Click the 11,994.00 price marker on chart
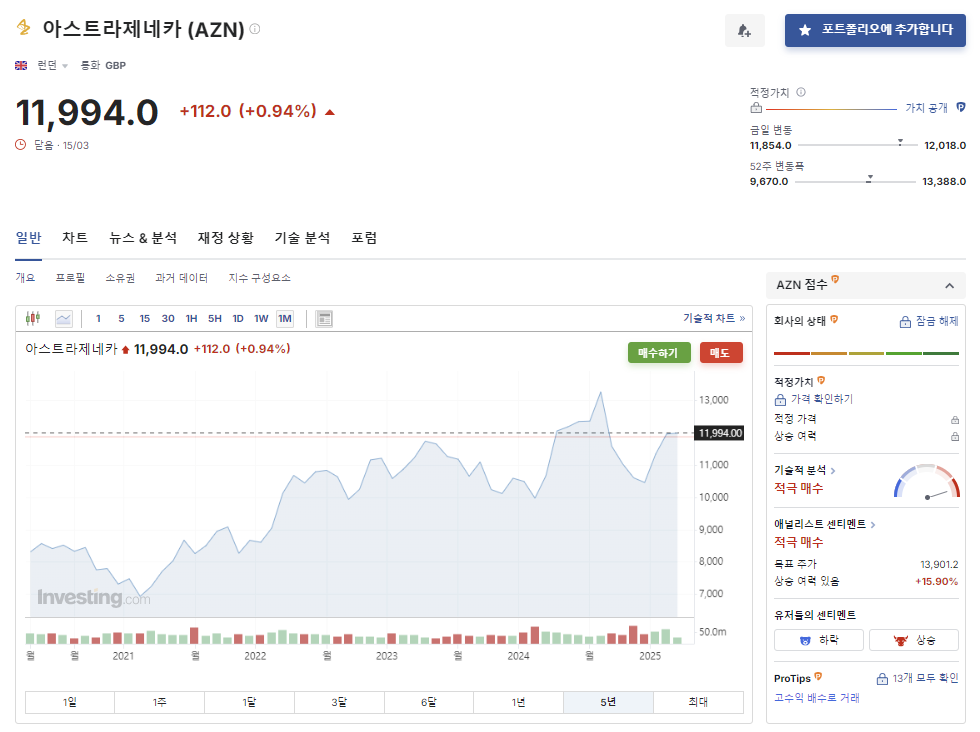The image size is (980, 732). pos(719,433)
